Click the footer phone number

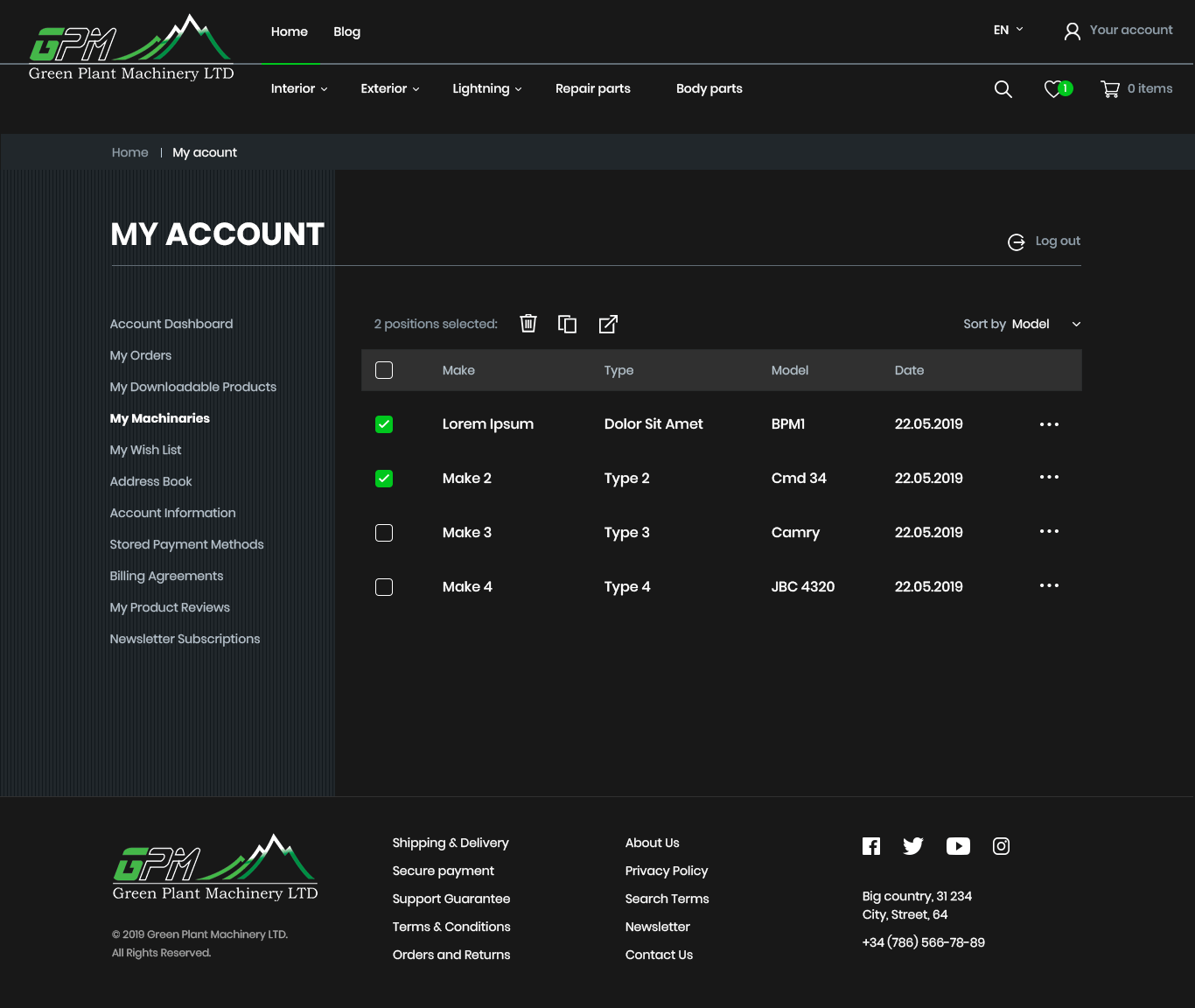point(924,942)
